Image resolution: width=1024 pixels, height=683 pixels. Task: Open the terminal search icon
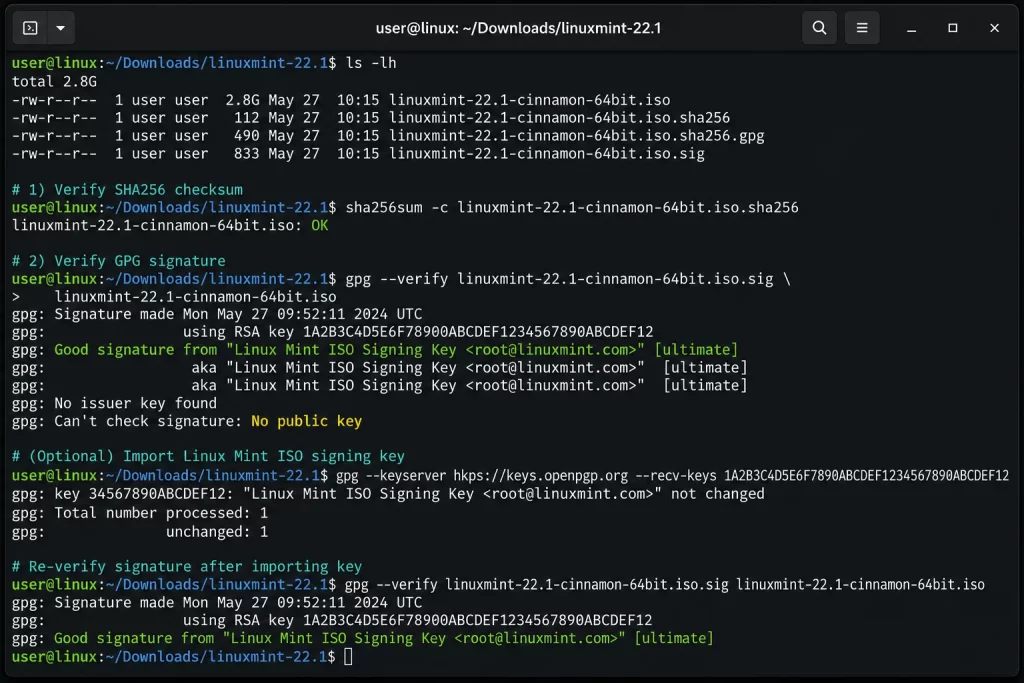[819, 28]
